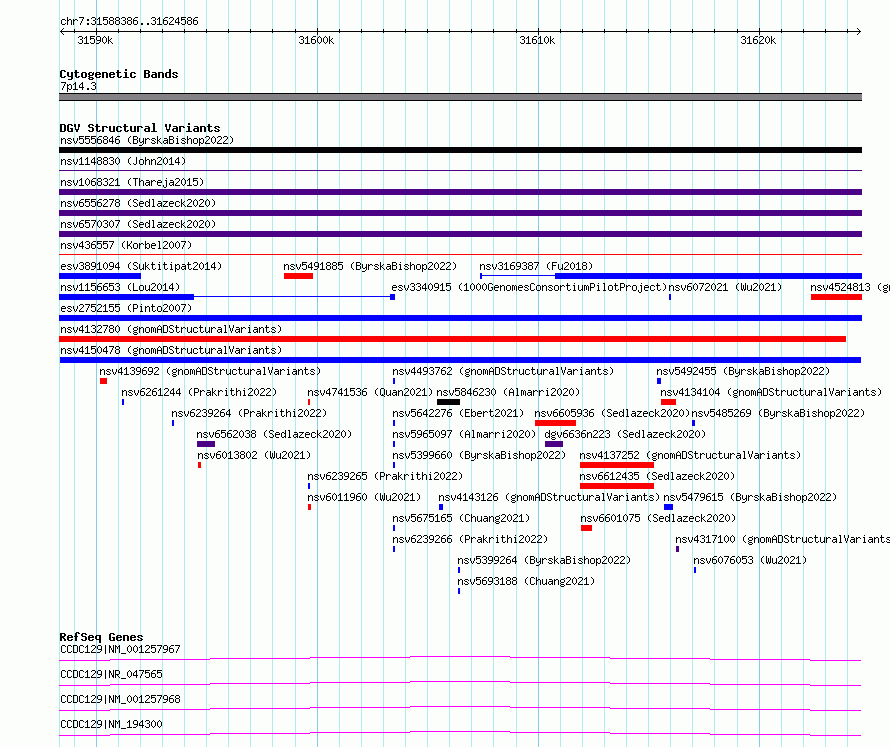
Task: Open the nsv5479615 (ByrskaBishop2022) label
Action: pyautogui.click(x=750, y=497)
